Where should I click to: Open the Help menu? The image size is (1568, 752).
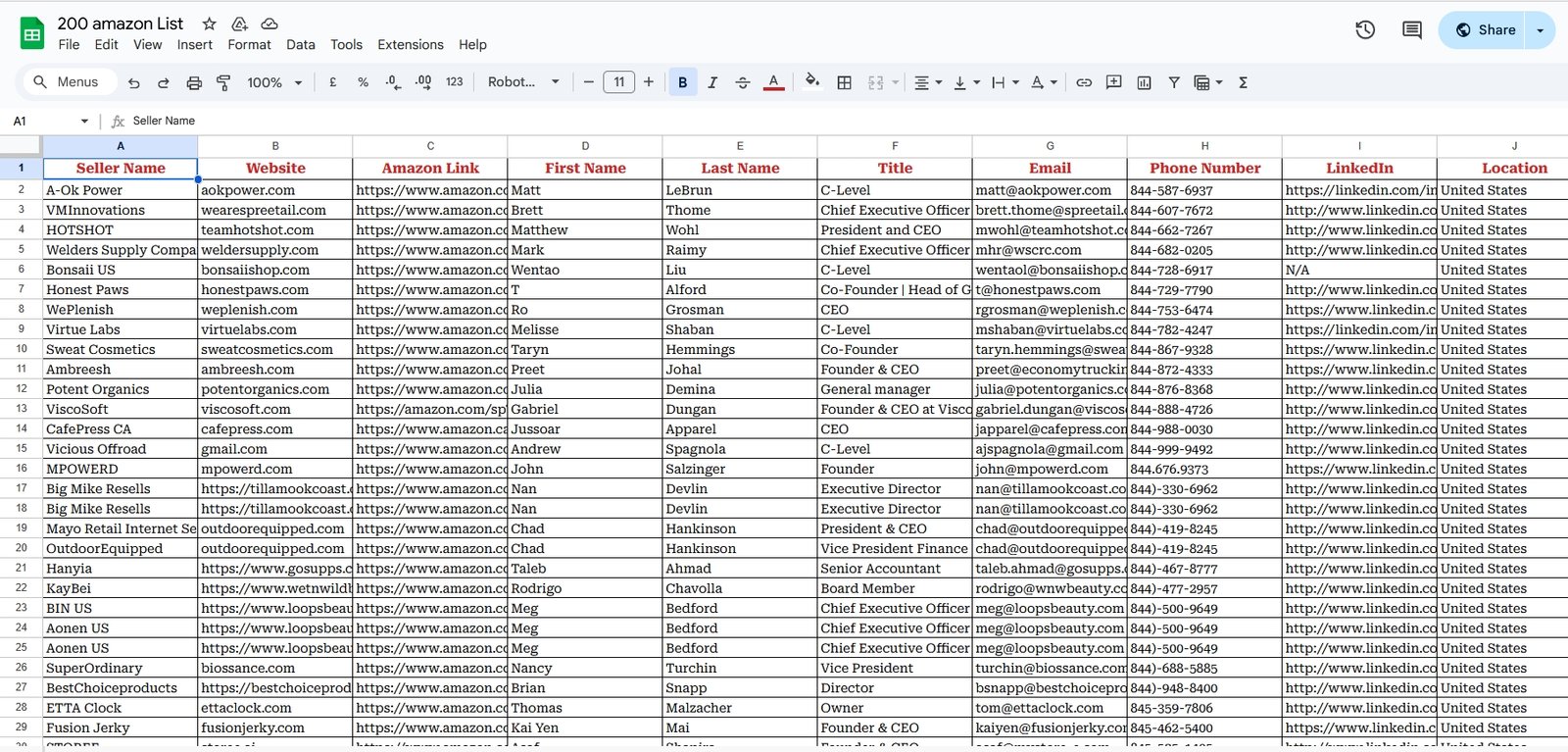(472, 45)
